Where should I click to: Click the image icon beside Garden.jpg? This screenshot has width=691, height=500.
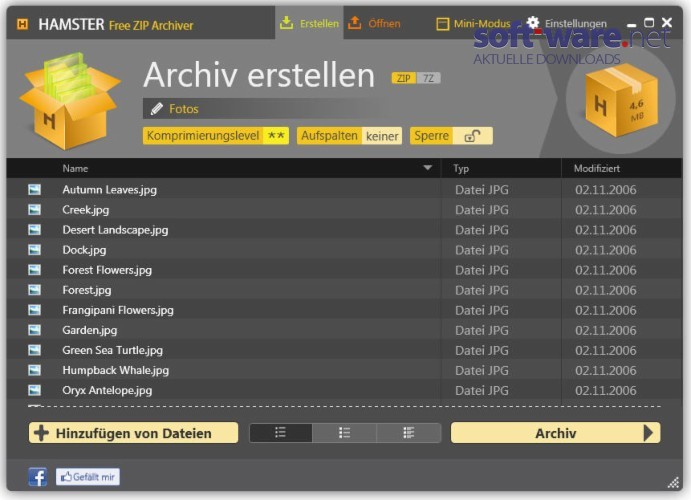(34, 330)
